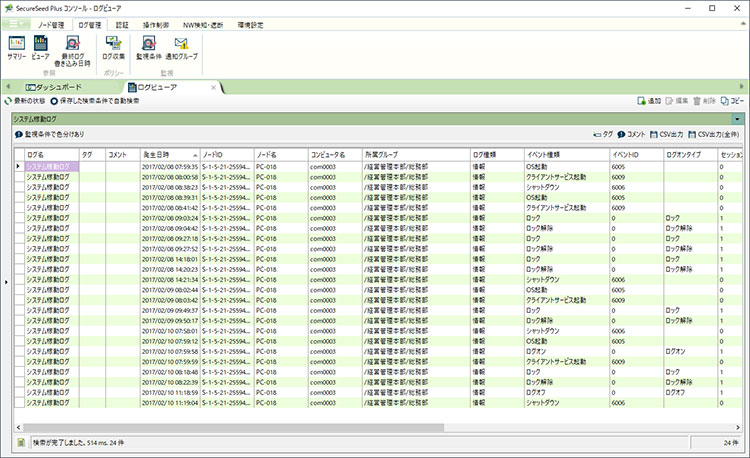
Task: Click the ビューア ribbon icon
Action: click(x=41, y=48)
